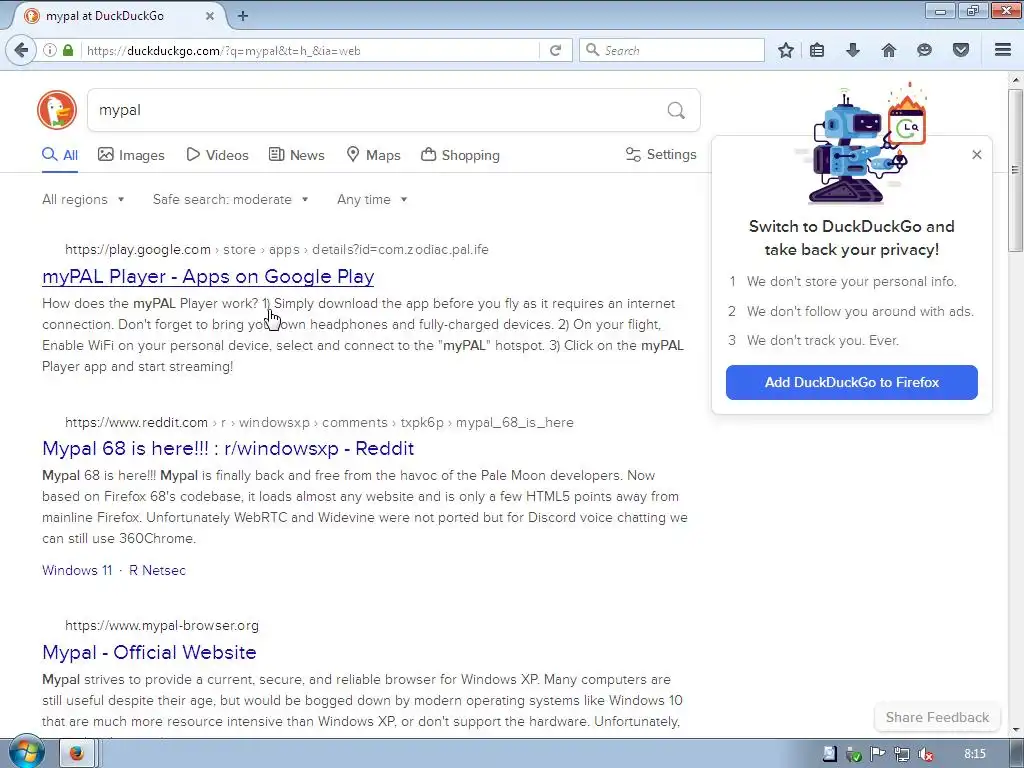Click the www.mypal-browser.org URL text
The width and height of the screenshot is (1024, 768).
(x=162, y=626)
